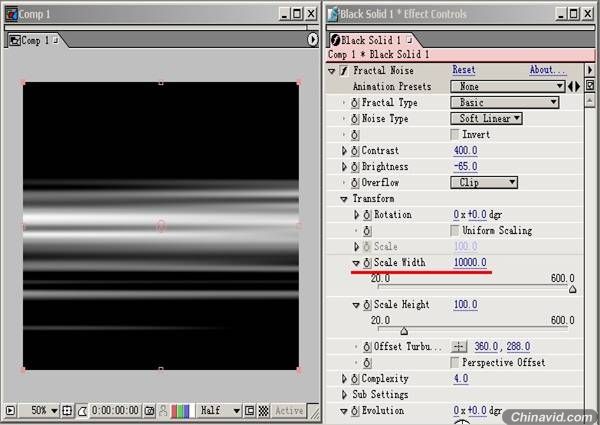600x425 pixels.
Task: Toggle stopwatch for Evolution
Action: point(355,411)
